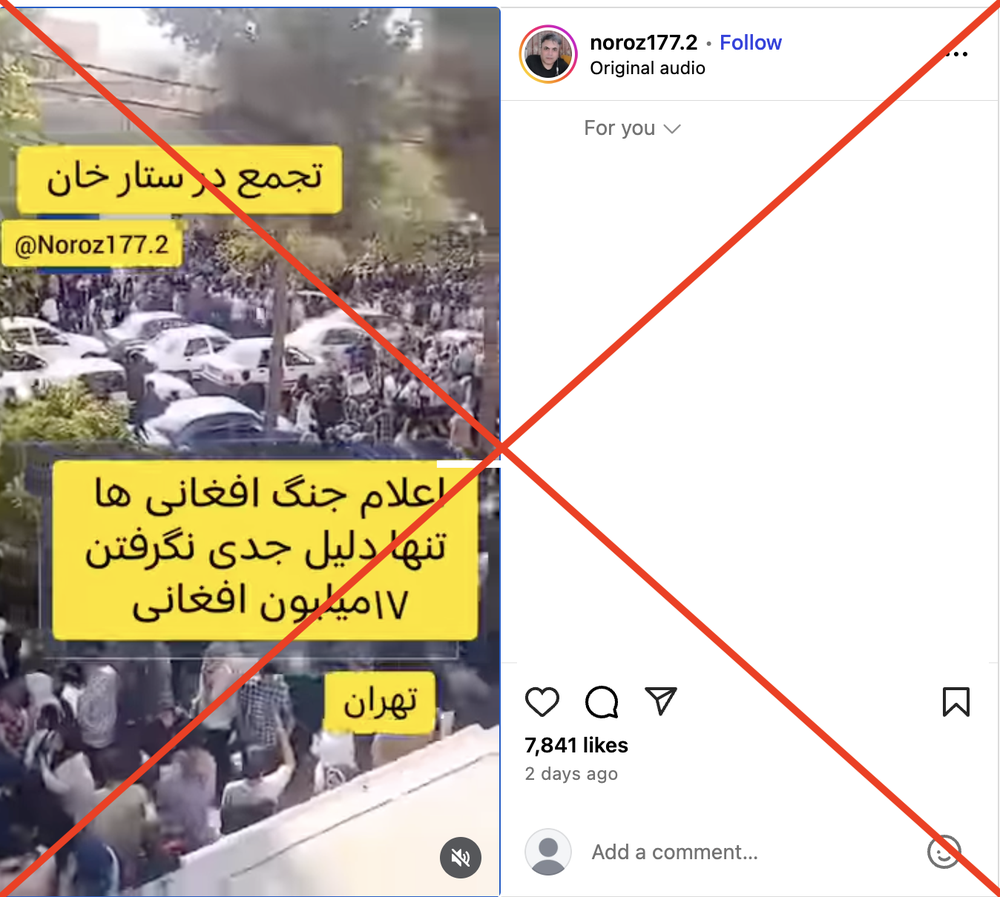Image resolution: width=1000 pixels, height=897 pixels.
Task: Click the @Noroz177.2 watermark tag on video
Action: 92,245
